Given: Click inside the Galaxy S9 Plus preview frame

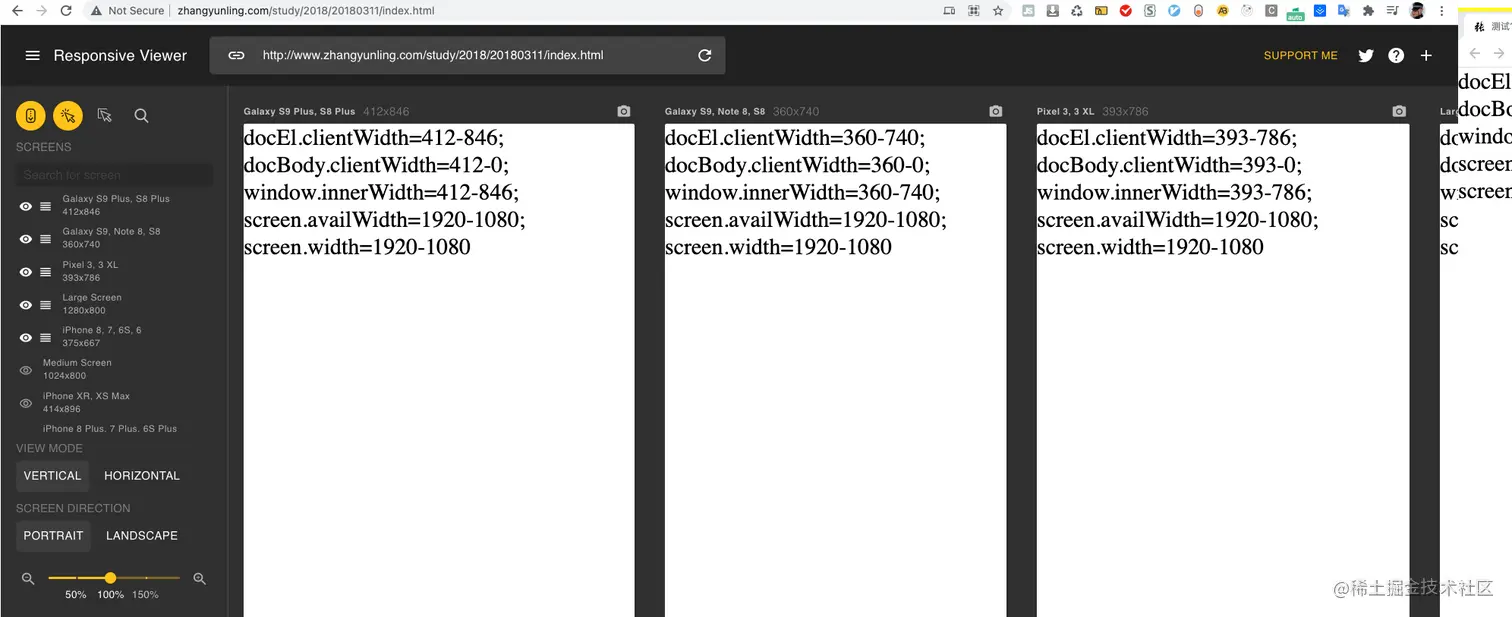Looking at the screenshot, I should click(439, 370).
